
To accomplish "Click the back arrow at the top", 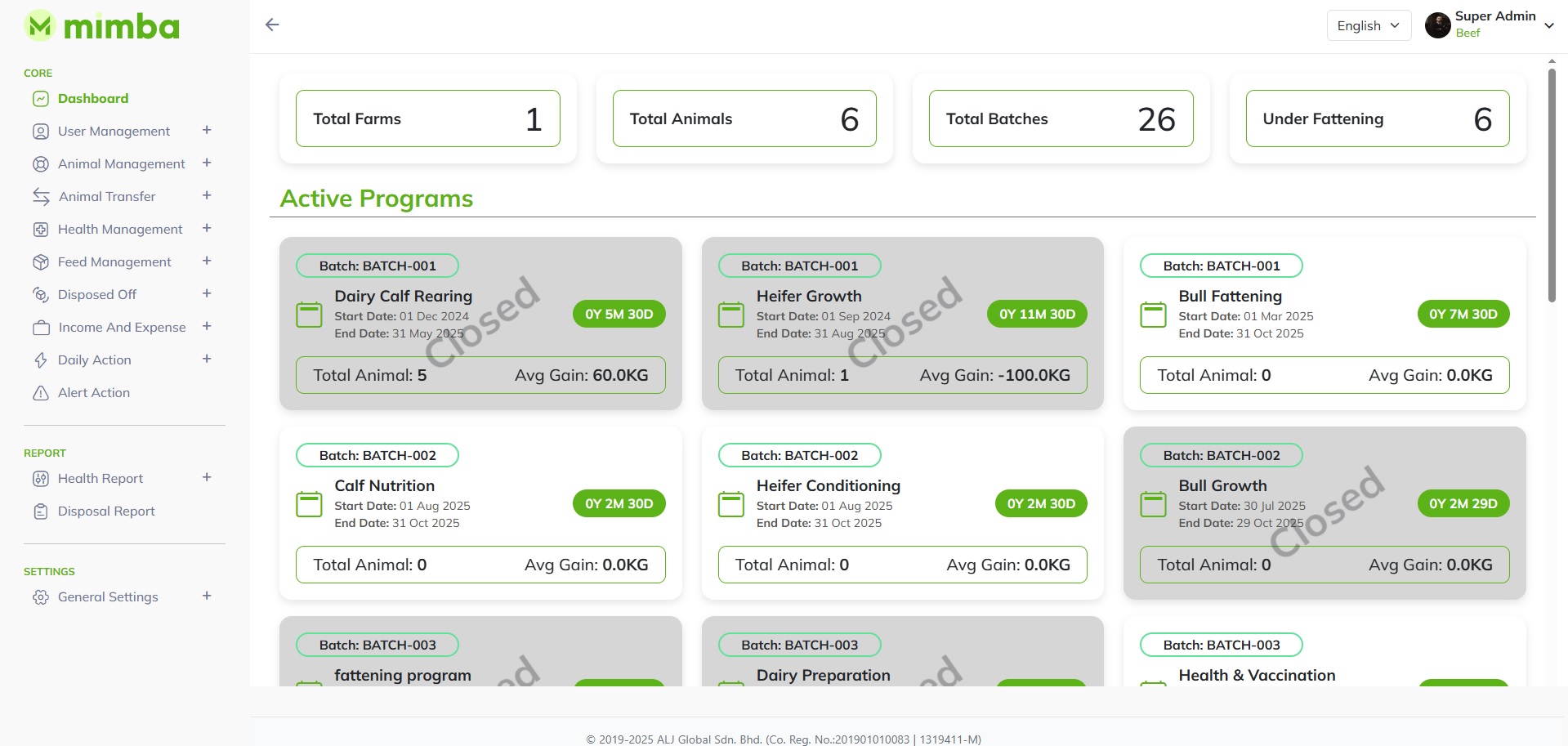I will coord(272,25).
